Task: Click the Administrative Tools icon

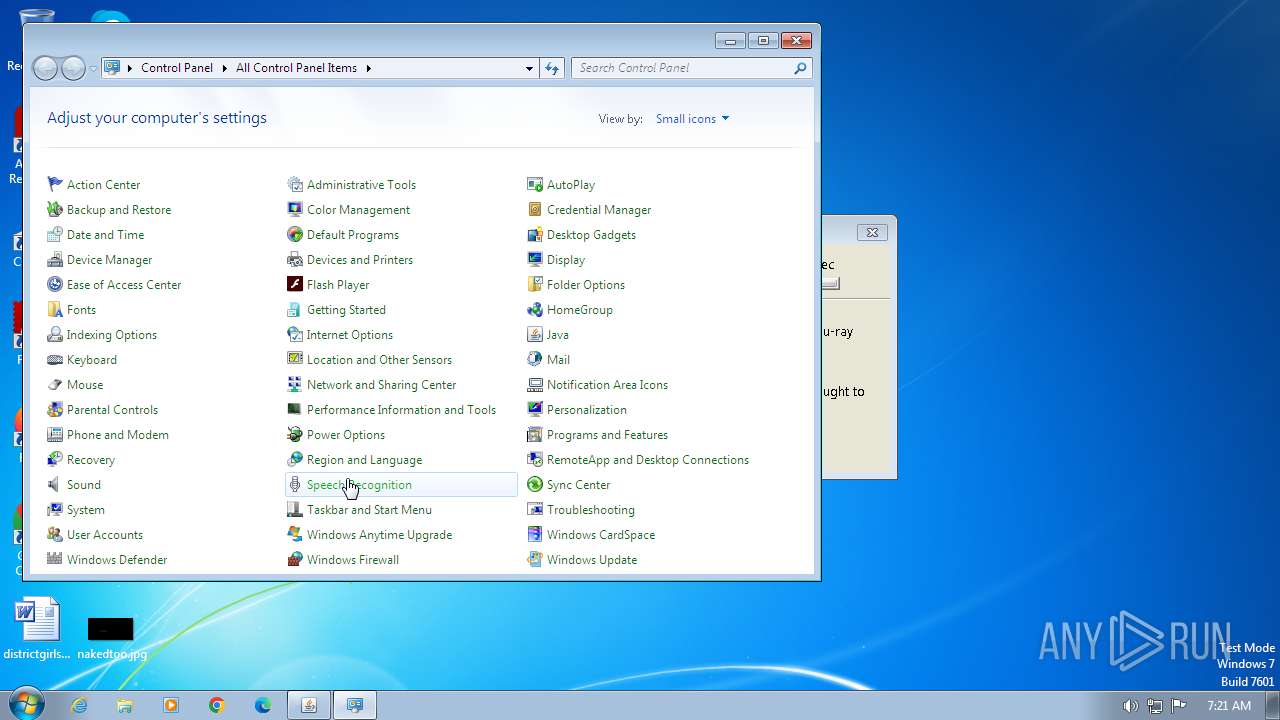Action: pos(295,184)
